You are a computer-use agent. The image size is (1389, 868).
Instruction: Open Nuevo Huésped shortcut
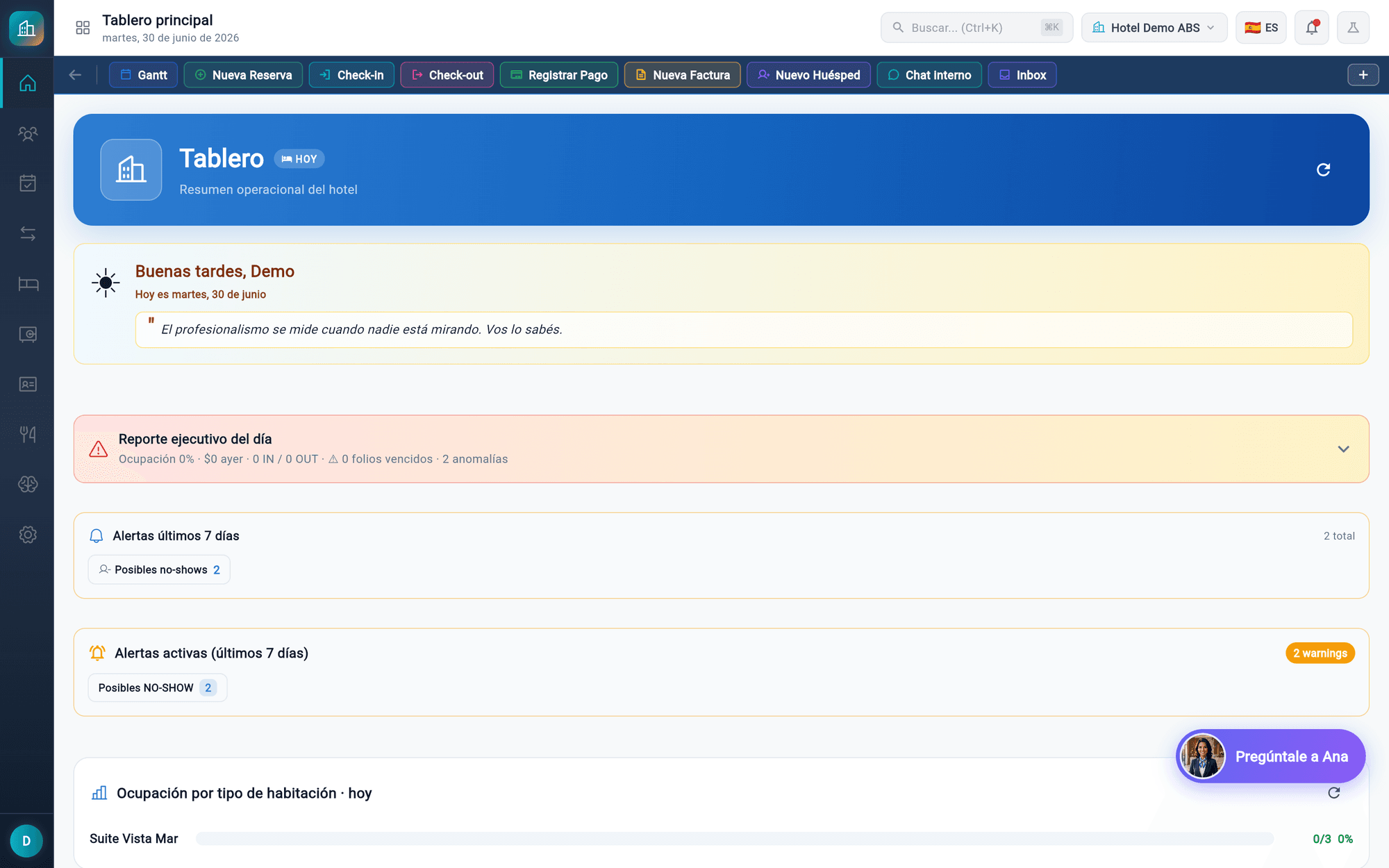809,75
